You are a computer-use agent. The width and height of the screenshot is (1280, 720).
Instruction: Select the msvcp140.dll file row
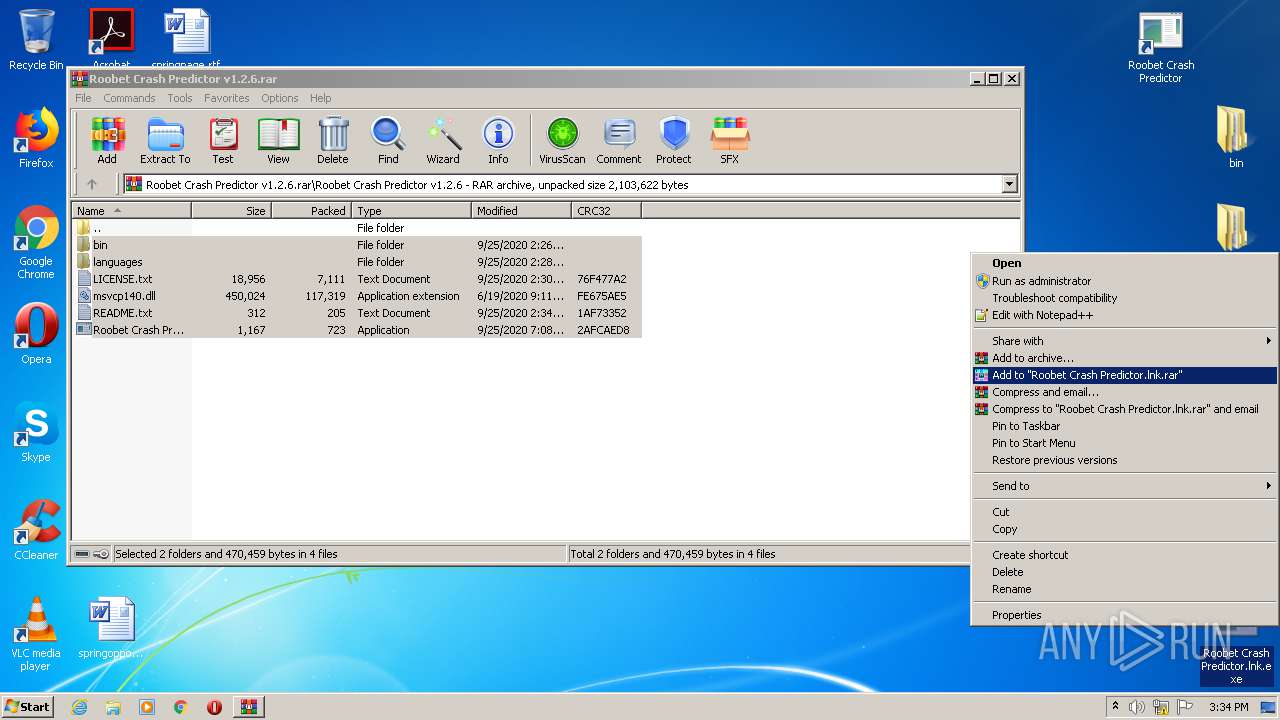click(x=357, y=296)
